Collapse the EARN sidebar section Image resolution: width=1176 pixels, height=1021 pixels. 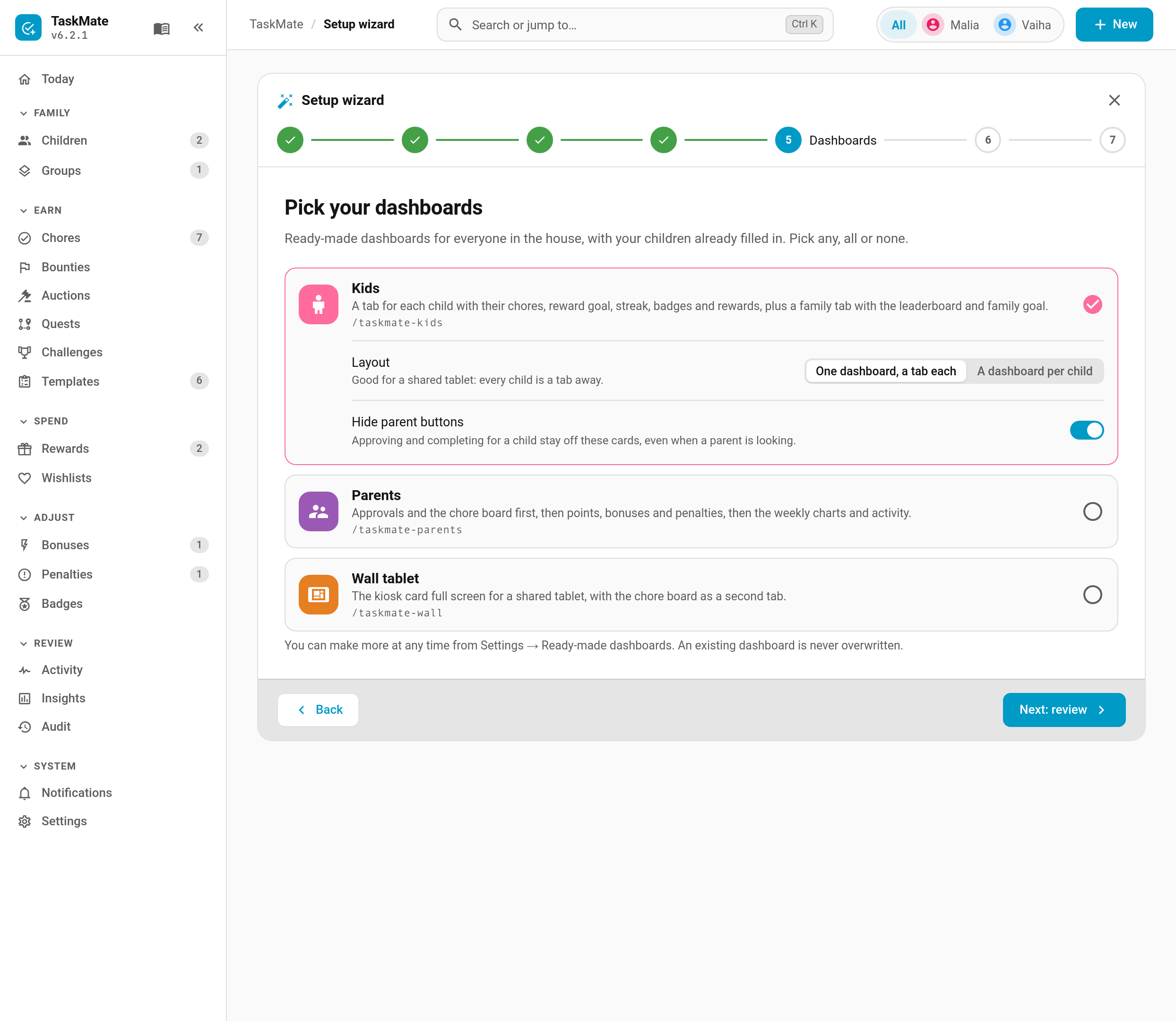pyautogui.click(x=41, y=210)
